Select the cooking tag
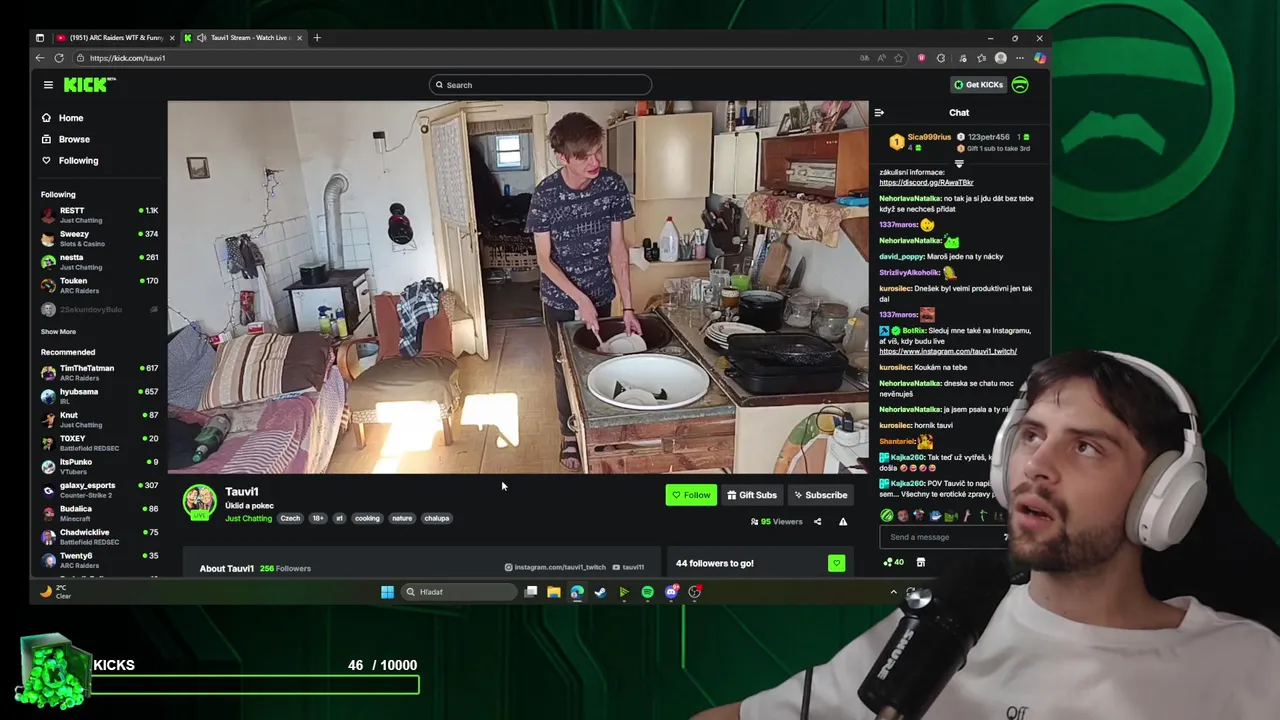This screenshot has height=720, width=1280. tap(367, 518)
